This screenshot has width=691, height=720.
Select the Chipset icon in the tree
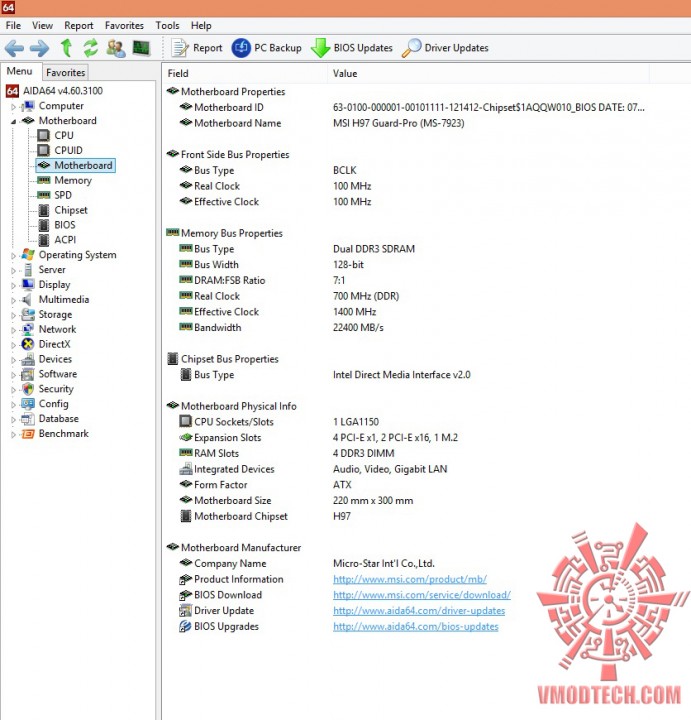(x=44, y=210)
